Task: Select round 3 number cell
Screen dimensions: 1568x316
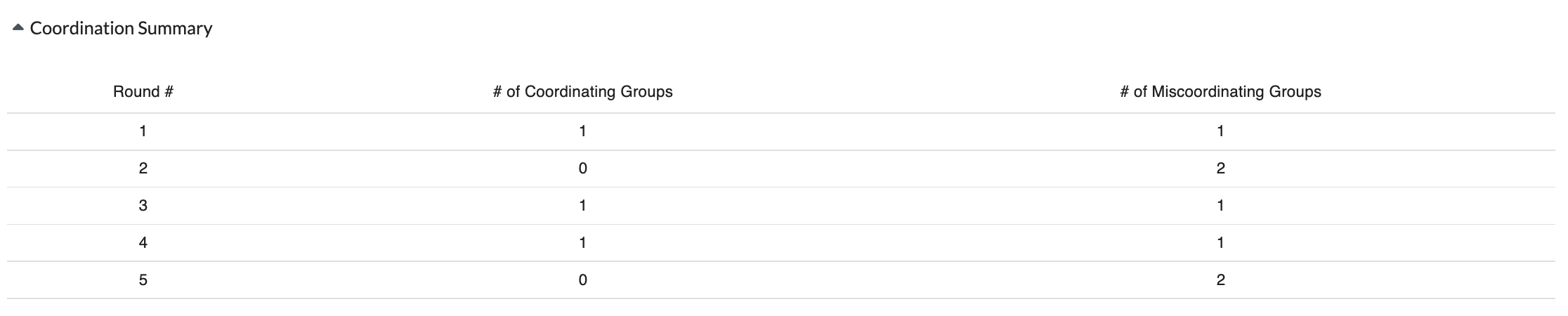Action: pos(143,206)
